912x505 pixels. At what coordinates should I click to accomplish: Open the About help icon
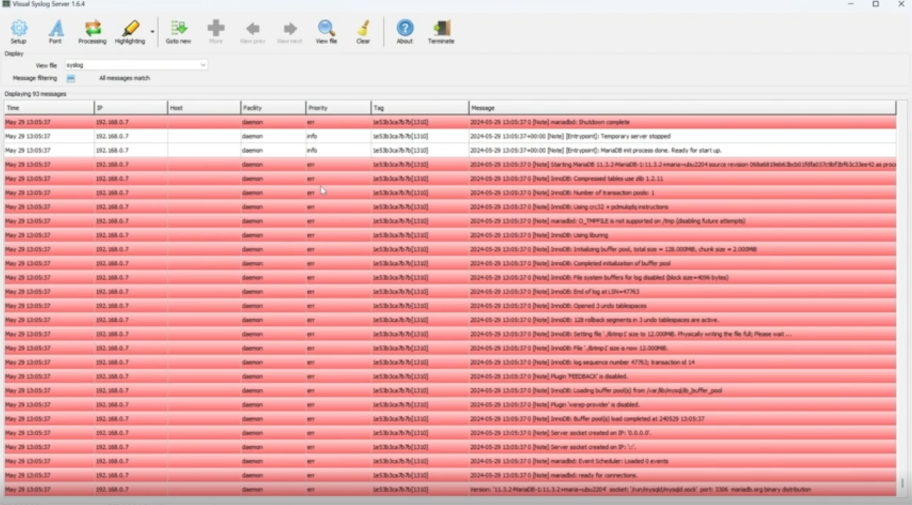[x=405, y=31]
